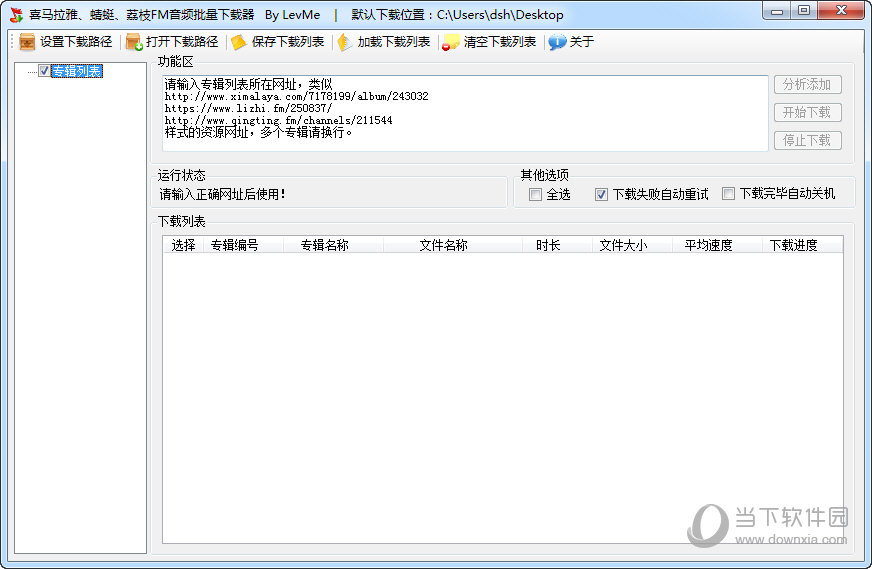Screen dimensions: 872x569
Task: Click the 开始下载 button
Action: pos(807,112)
